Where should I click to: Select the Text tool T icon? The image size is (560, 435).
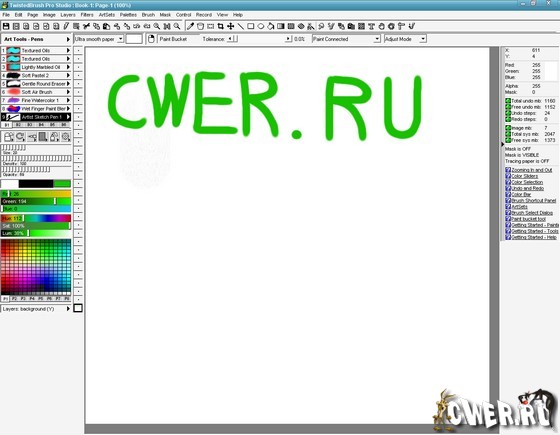click(x=371, y=26)
